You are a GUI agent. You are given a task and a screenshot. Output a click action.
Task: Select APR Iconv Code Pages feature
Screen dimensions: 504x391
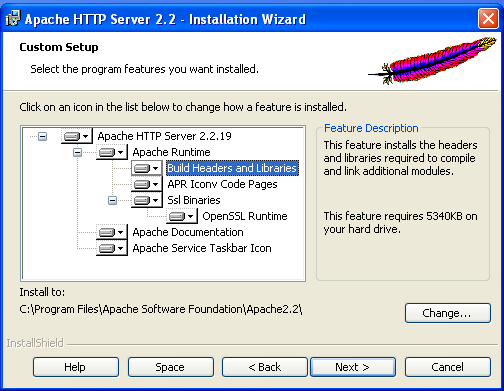[222, 184]
